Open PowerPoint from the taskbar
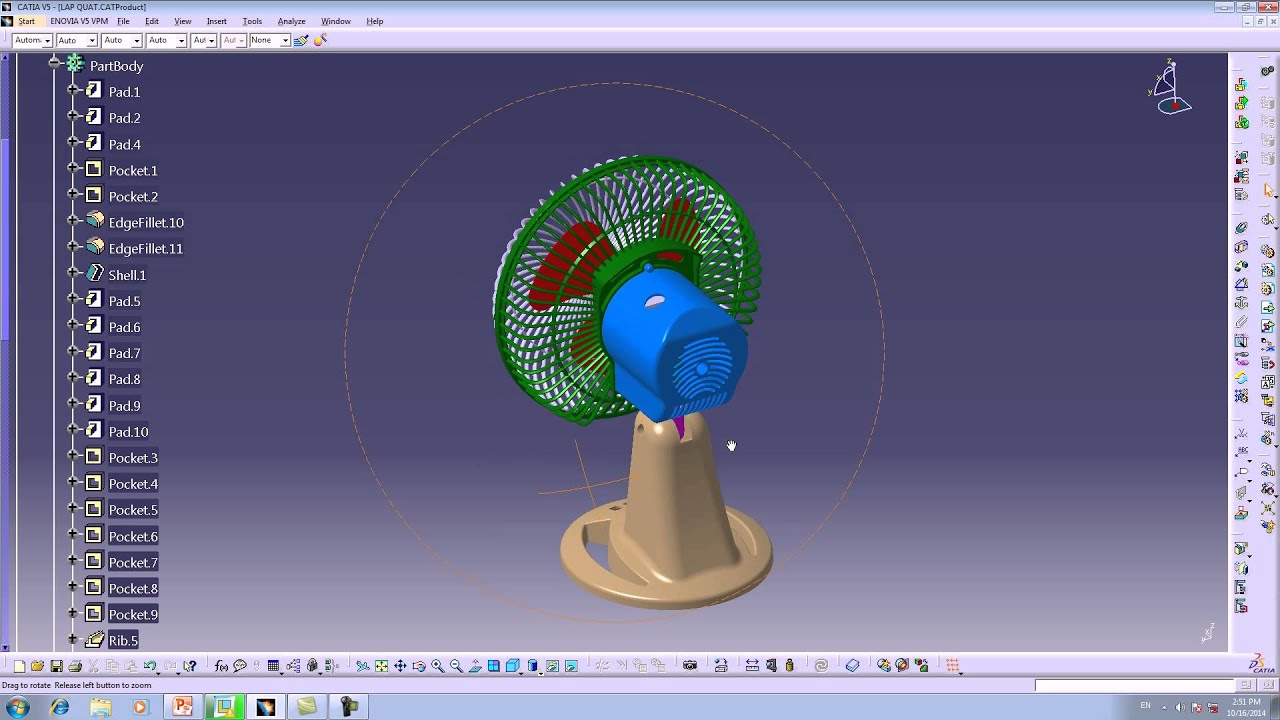The image size is (1280, 720). coord(183,707)
